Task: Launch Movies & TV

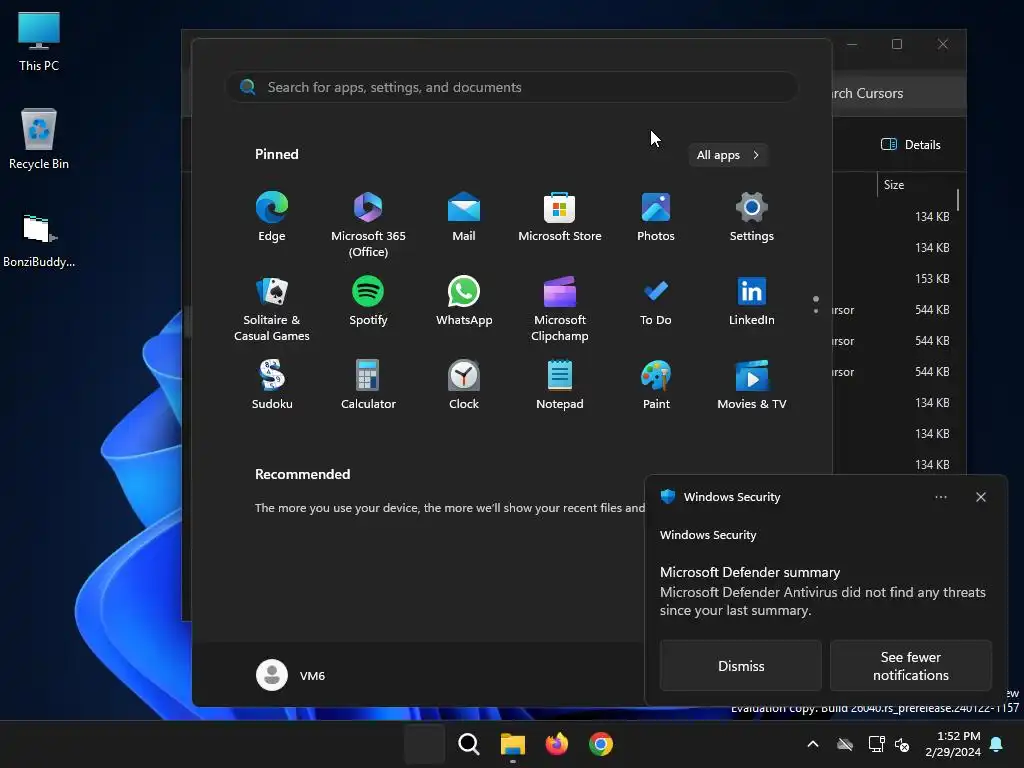Action: coord(752,385)
